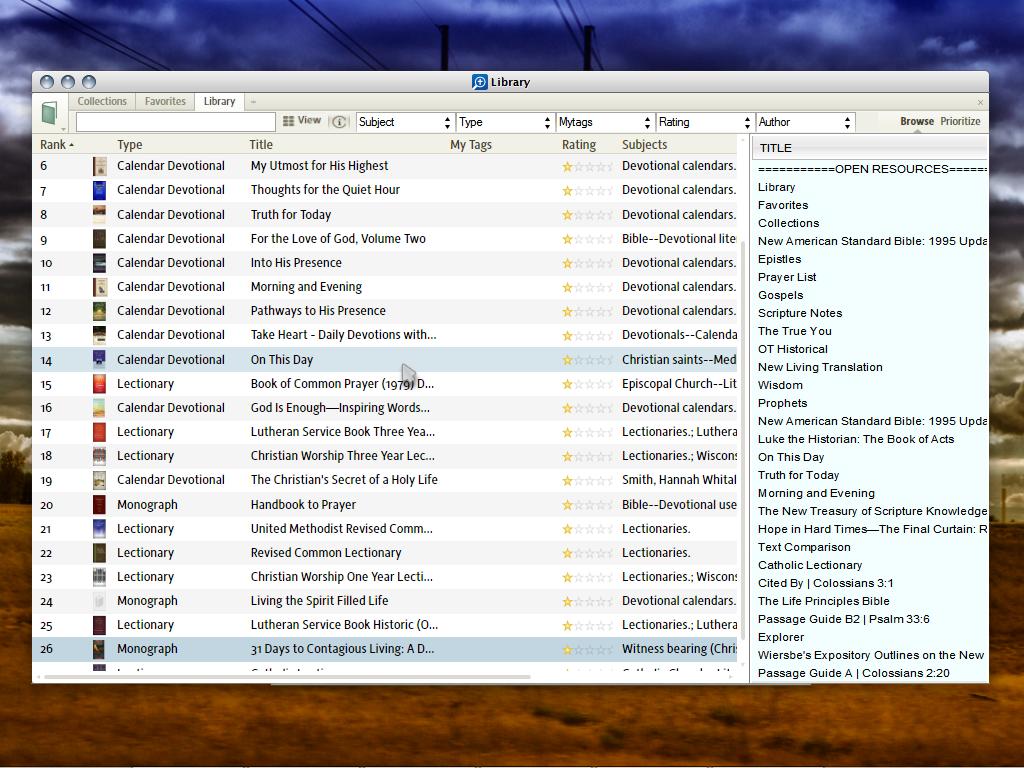Set rating stars for My Utmost for His Highest
Screen dimensions: 1024x768
[x=587, y=167]
